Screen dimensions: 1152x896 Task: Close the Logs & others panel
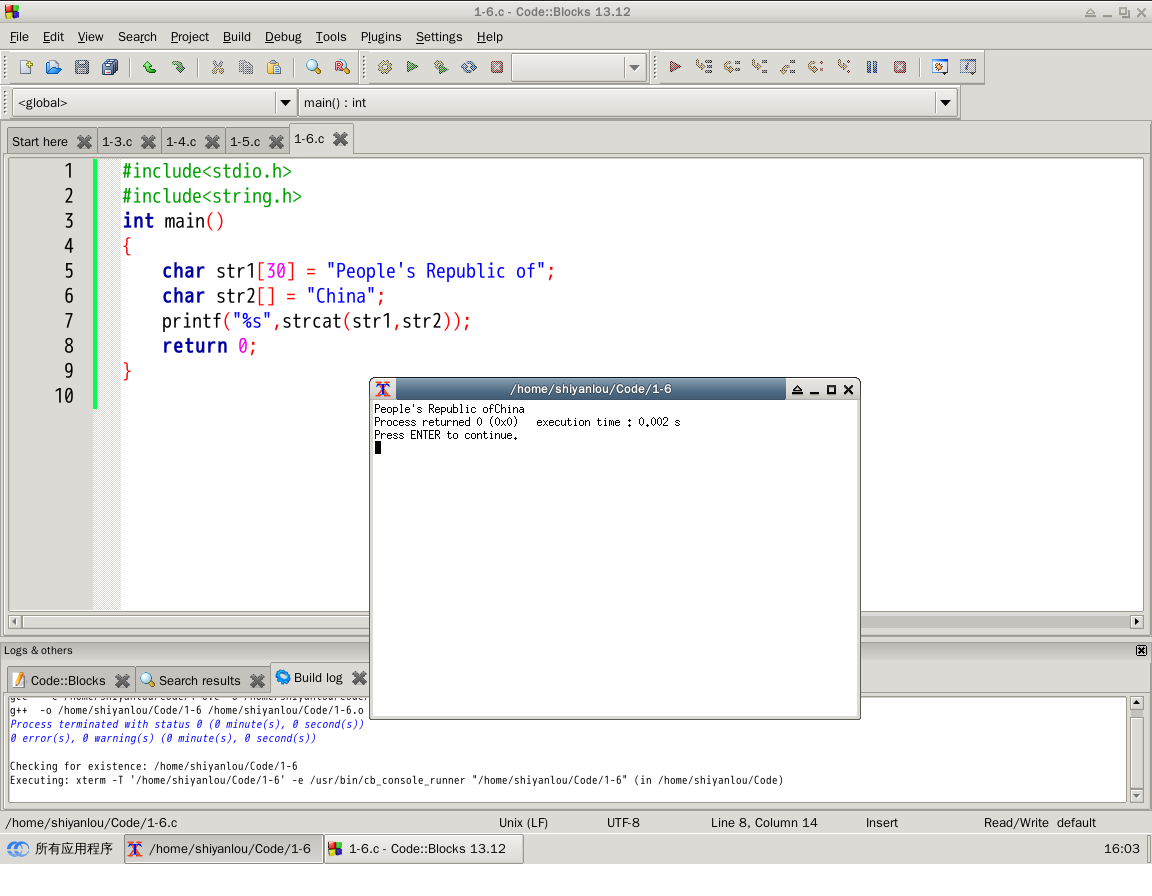click(x=1141, y=651)
